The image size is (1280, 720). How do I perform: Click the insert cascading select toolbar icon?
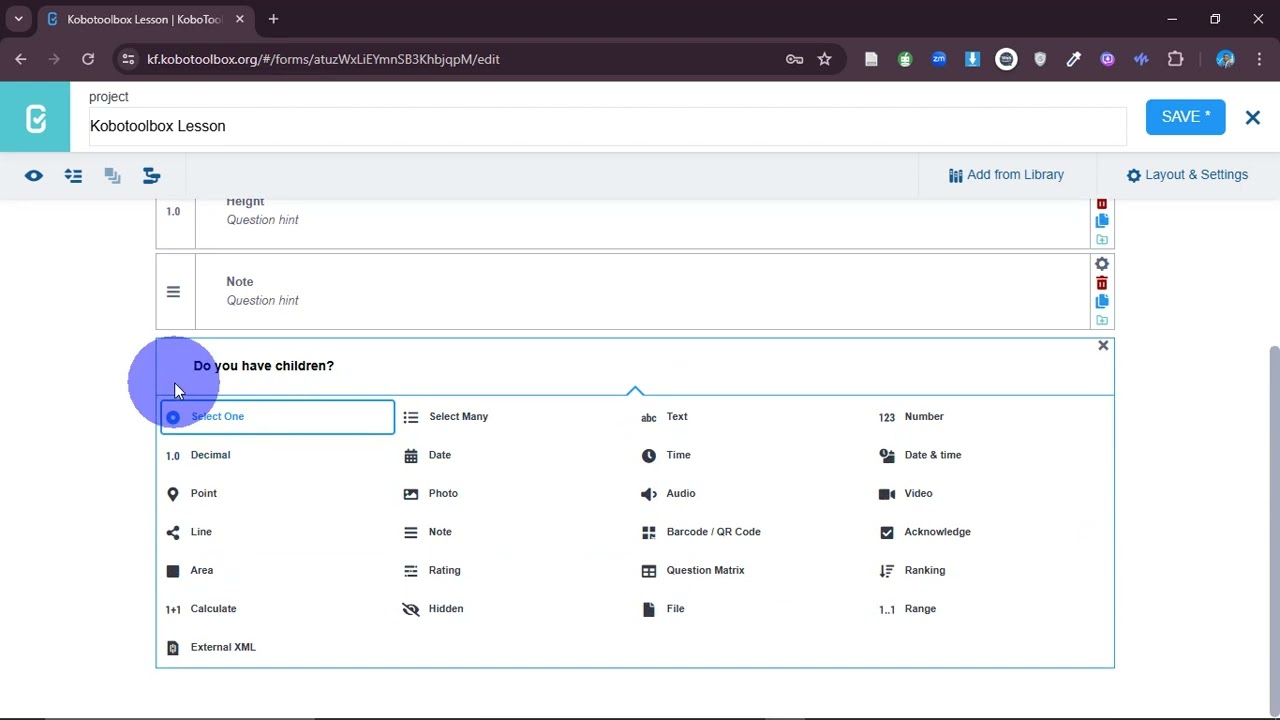coord(152,176)
